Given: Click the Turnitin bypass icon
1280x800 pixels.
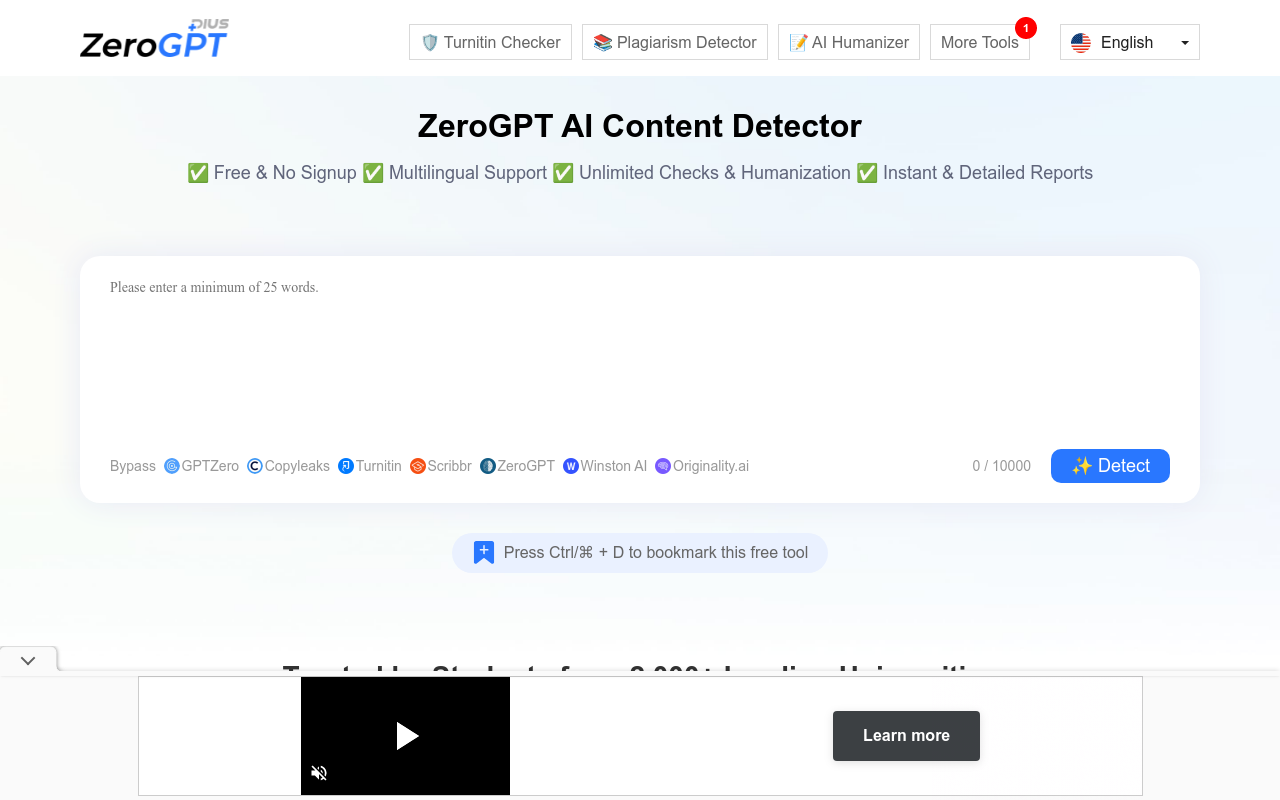Looking at the screenshot, I should point(346,466).
